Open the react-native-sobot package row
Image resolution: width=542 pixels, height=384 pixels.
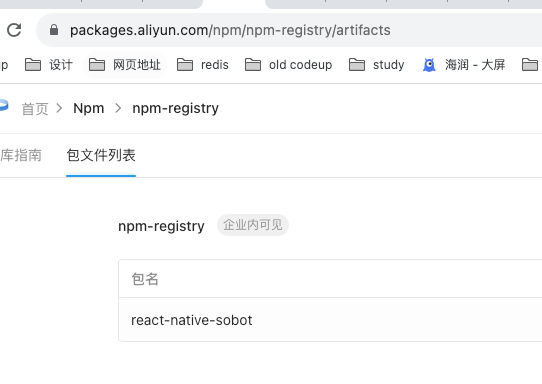(330, 320)
